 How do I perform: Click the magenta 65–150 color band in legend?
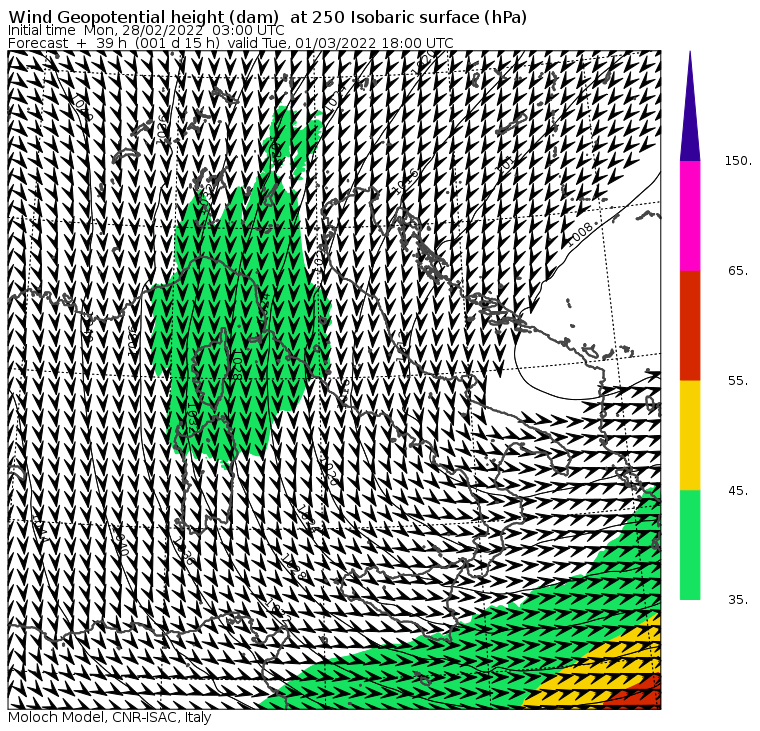(x=690, y=216)
